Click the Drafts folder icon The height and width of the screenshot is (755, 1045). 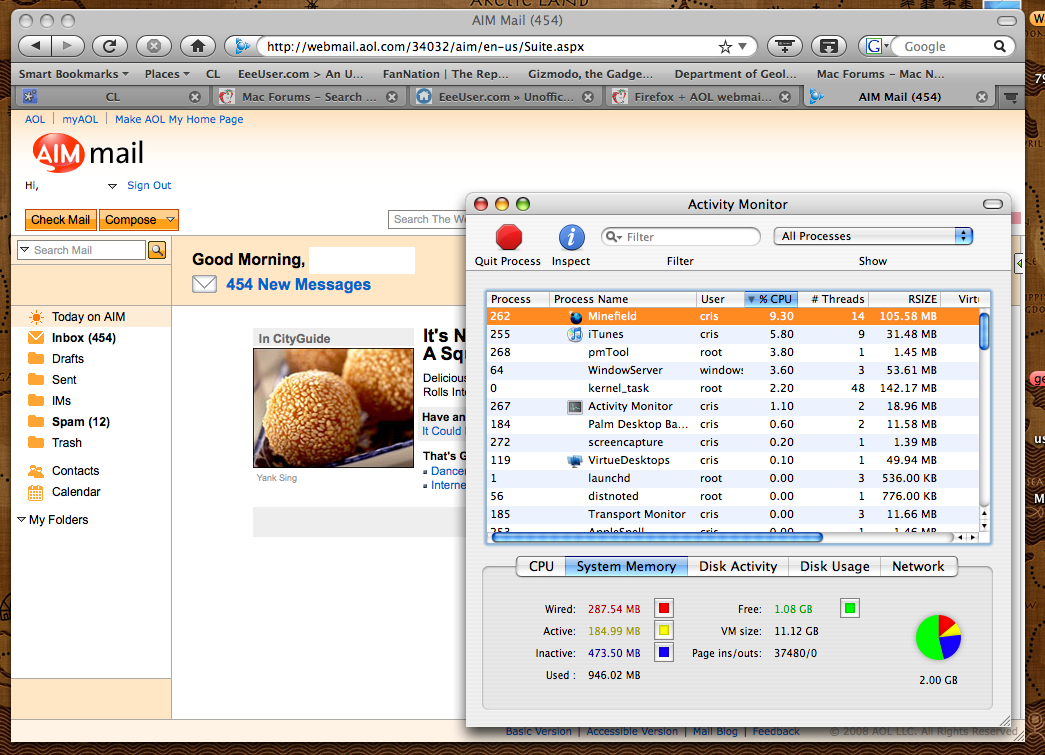[x=36, y=359]
